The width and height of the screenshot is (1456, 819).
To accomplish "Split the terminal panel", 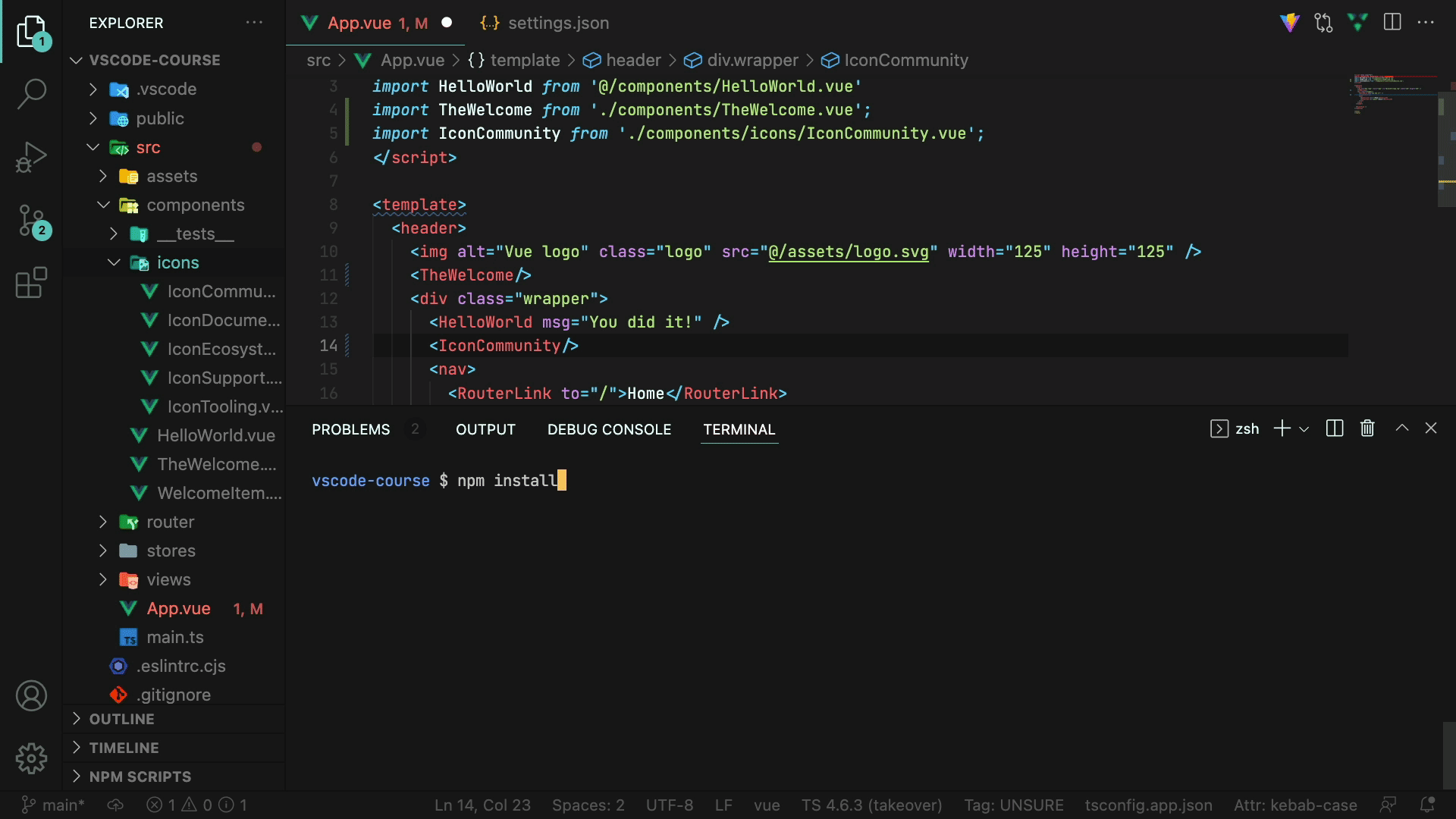I will point(1335,428).
